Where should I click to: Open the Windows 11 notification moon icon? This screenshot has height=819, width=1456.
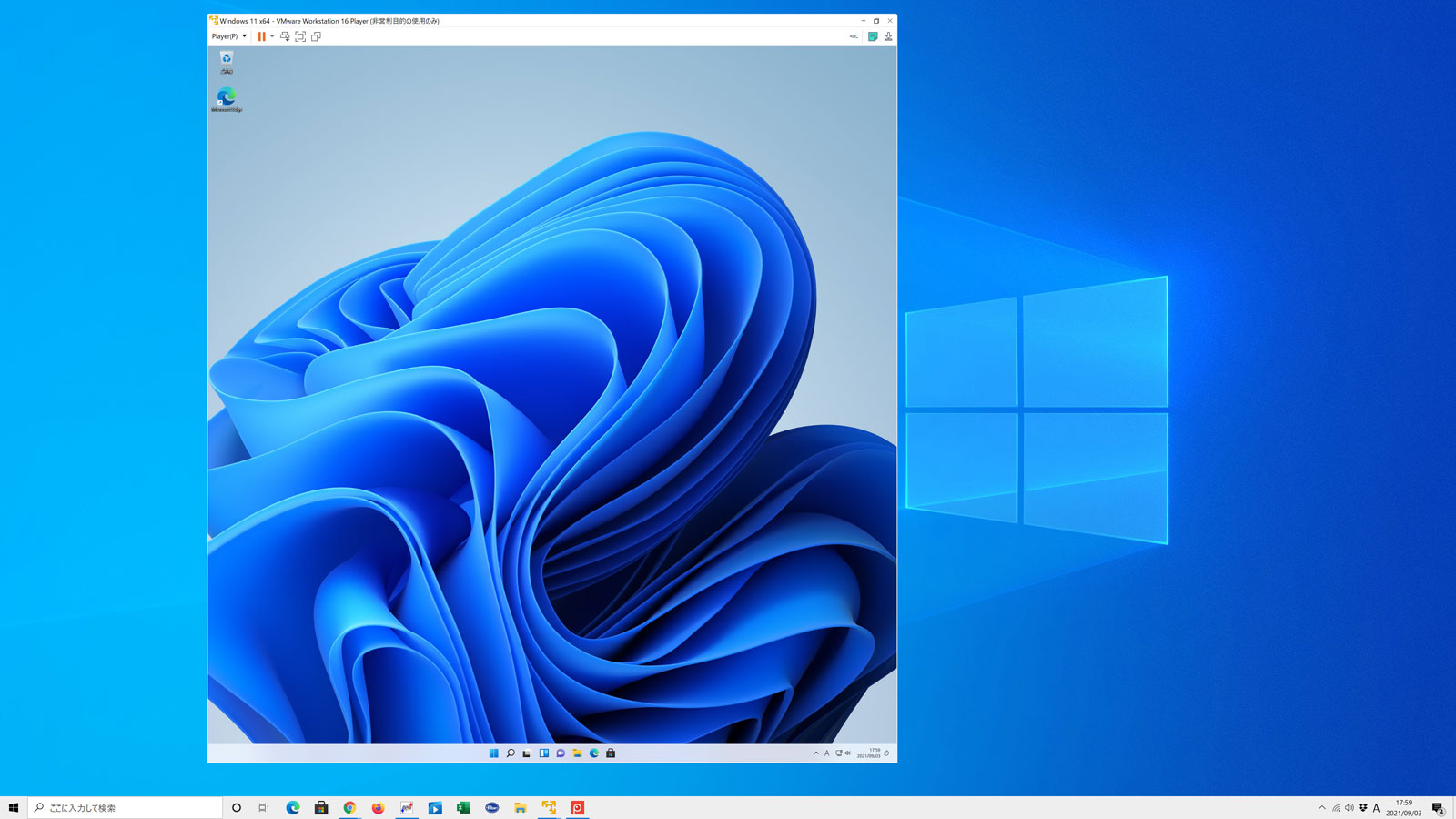pyautogui.click(x=887, y=753)
